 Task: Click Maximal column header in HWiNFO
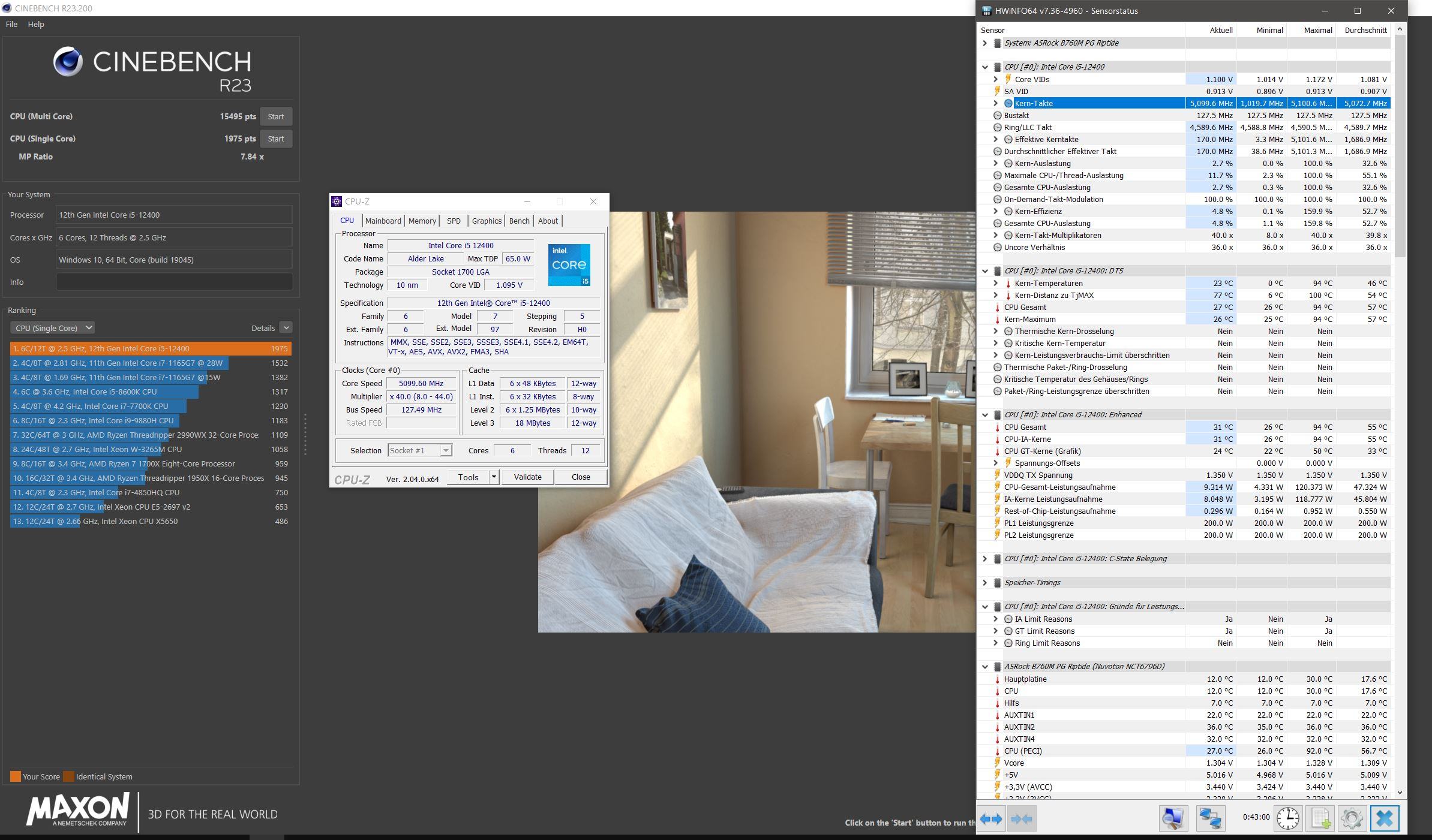coord(1311,30)
